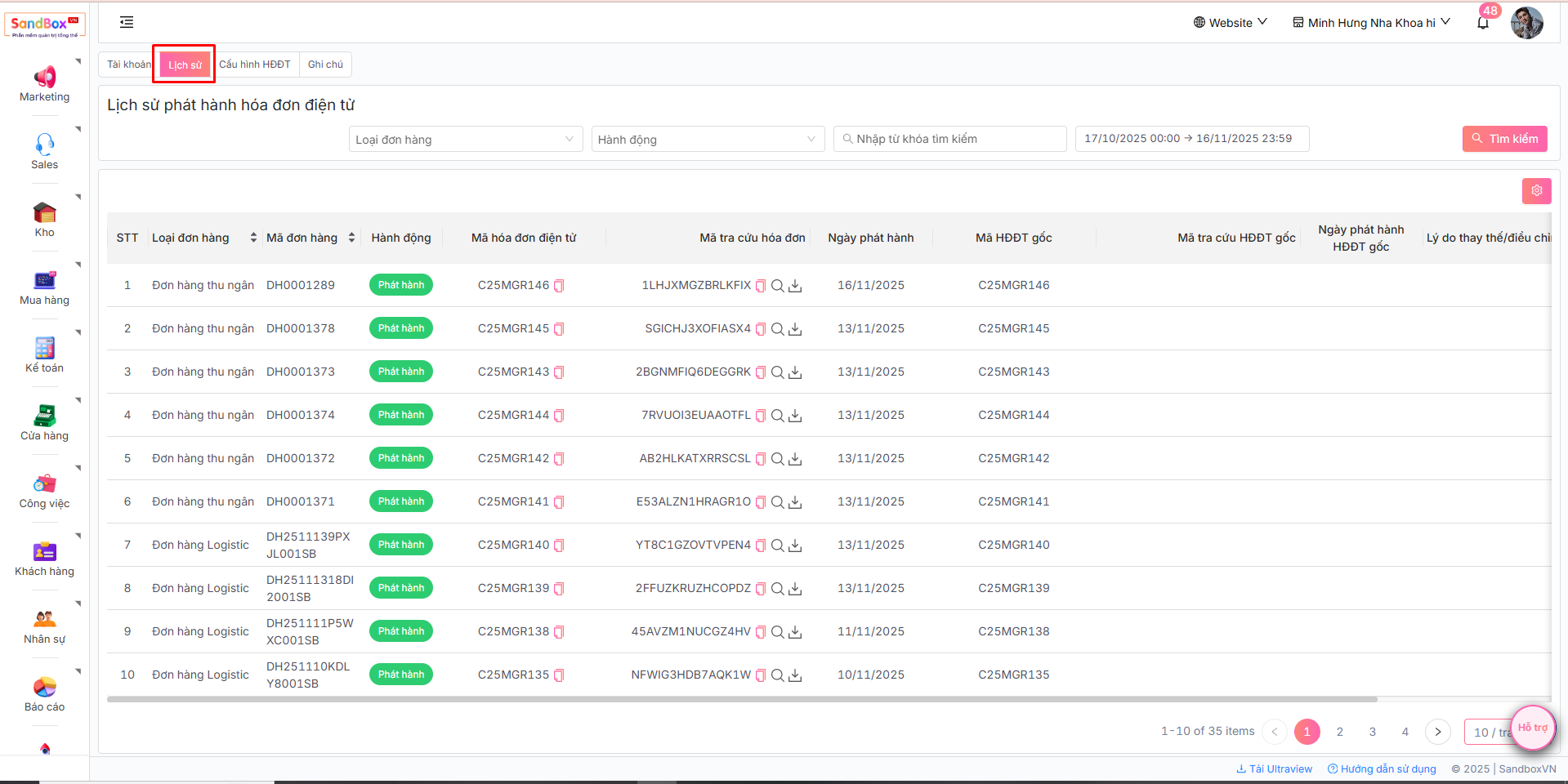The height and width of the screenshot is (784, 1568).
Task: Toggle the hamburger sidebar menu
Action: click(127, 23)
